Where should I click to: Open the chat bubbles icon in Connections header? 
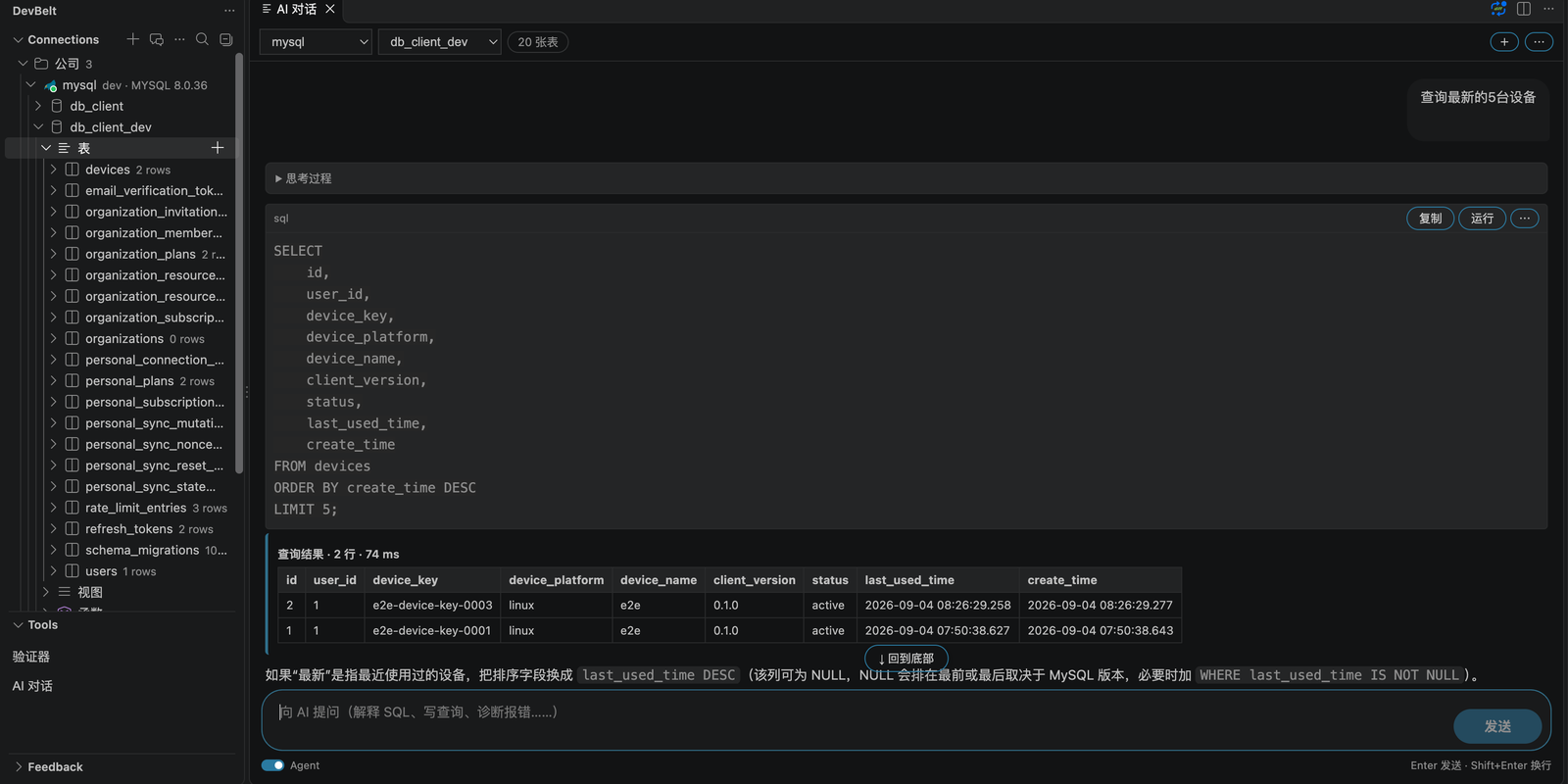[x=157, y=39]
